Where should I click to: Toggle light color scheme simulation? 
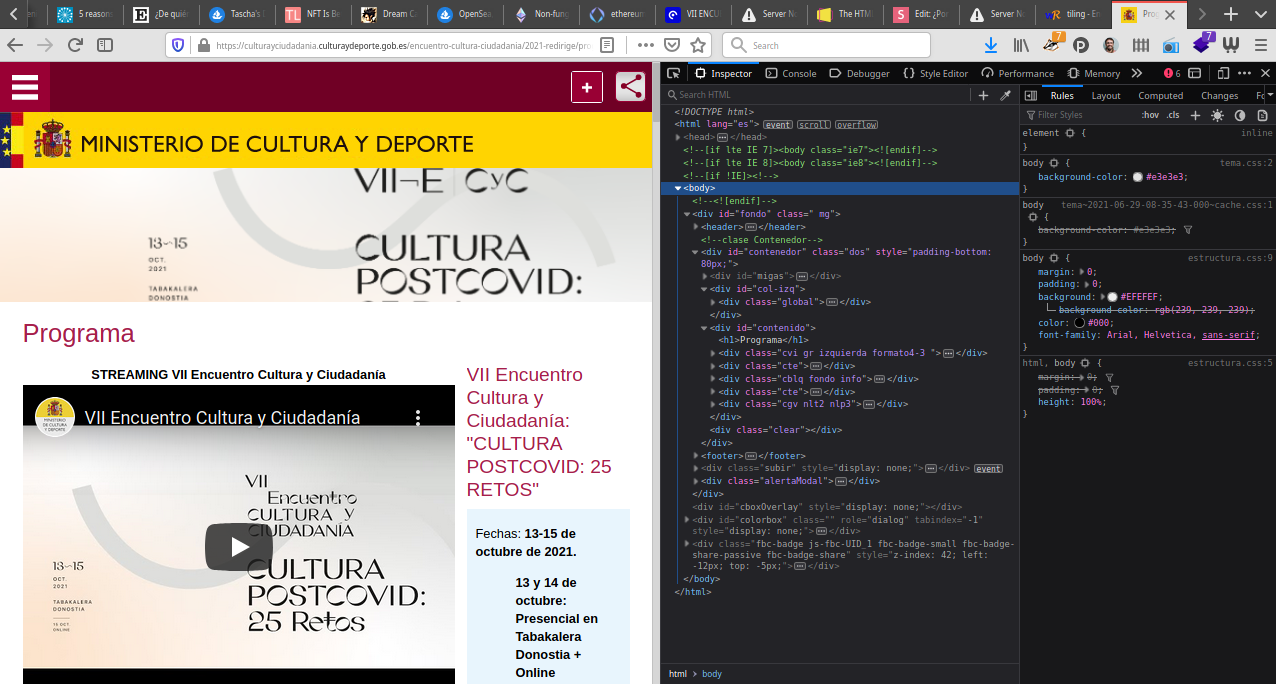click(x=1217, y=115)
